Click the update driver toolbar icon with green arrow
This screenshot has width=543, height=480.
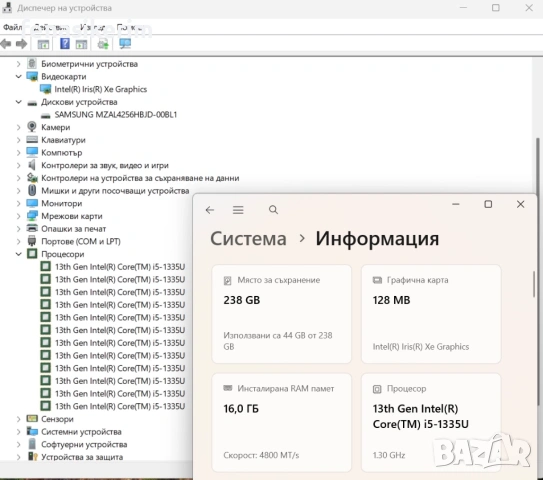[103, 44]
